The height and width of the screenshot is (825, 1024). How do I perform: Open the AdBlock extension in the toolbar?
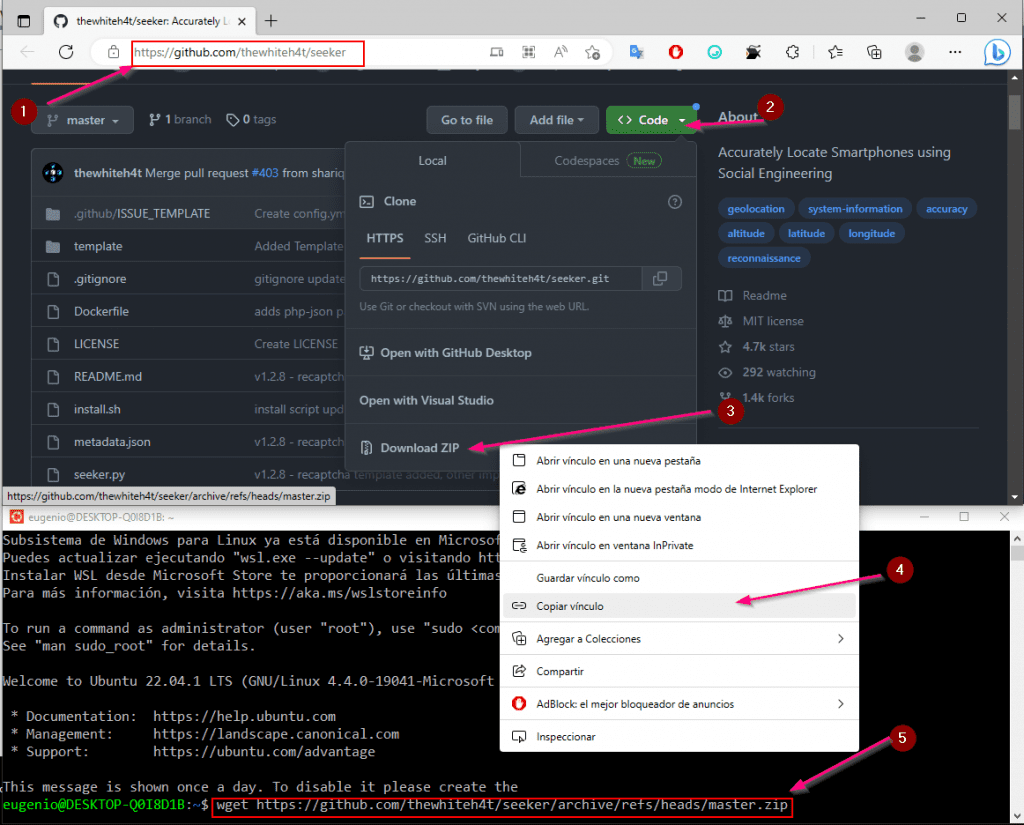pyautogui.click(x=675, y=52)
